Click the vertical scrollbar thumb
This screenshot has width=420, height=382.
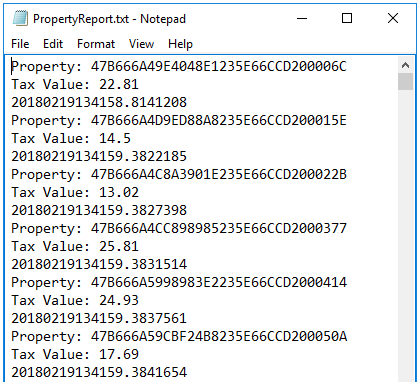pos(405,81)
